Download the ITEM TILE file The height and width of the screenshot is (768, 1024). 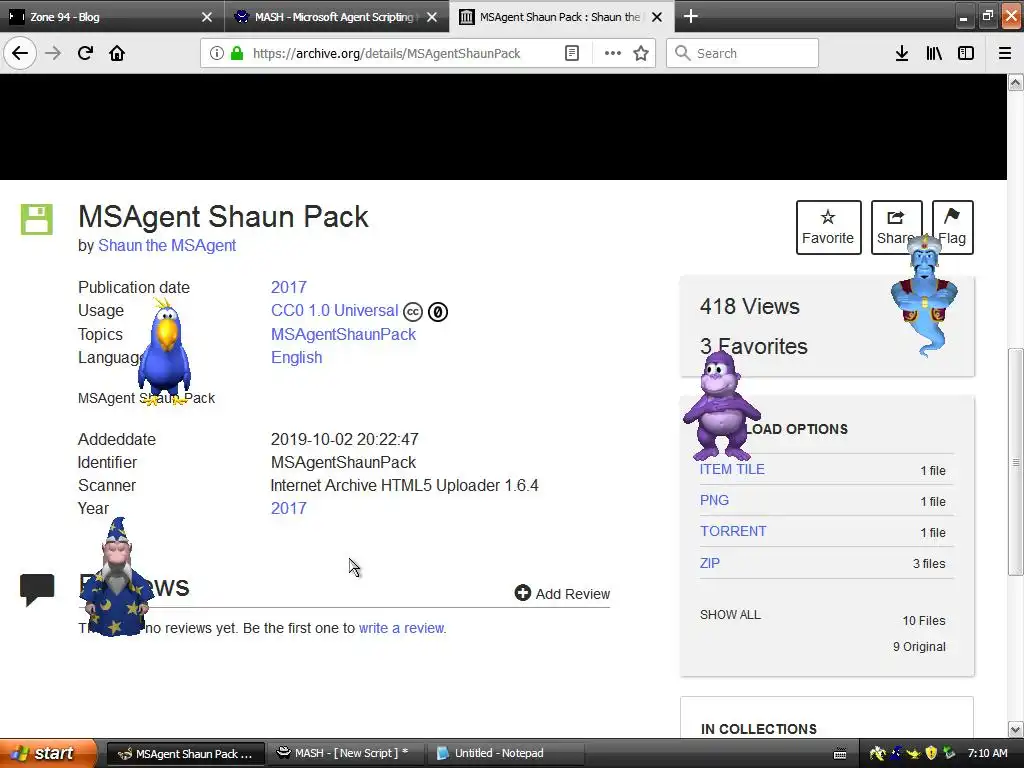[x=732, y=470]
